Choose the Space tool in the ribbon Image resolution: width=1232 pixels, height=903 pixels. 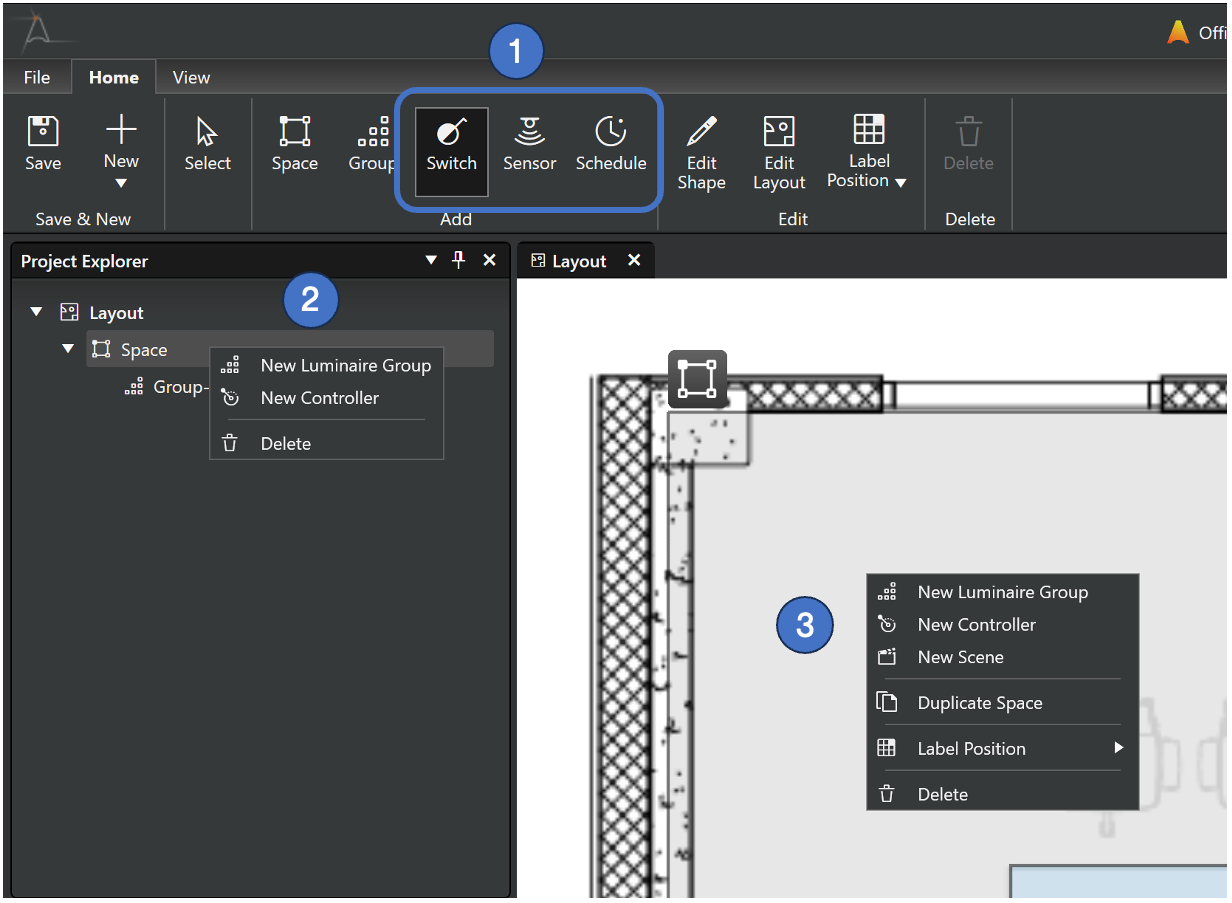click(x=294, y=144)
